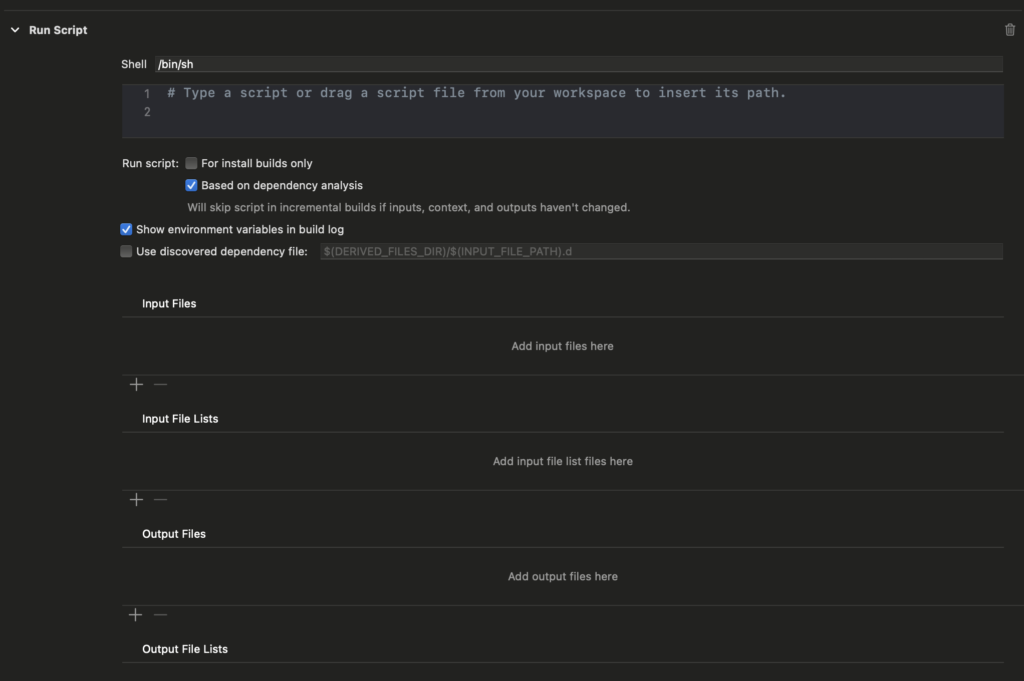This screenshot has height=681, width=1024.
Task: Add an input file with plus button
Action: point(136,385)
